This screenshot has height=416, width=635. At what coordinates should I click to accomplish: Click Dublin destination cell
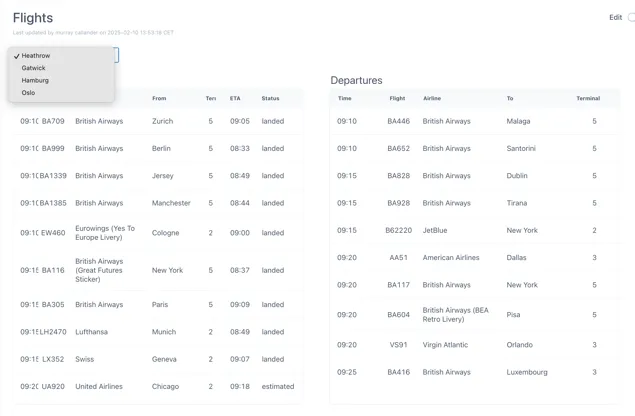(517, 176)
